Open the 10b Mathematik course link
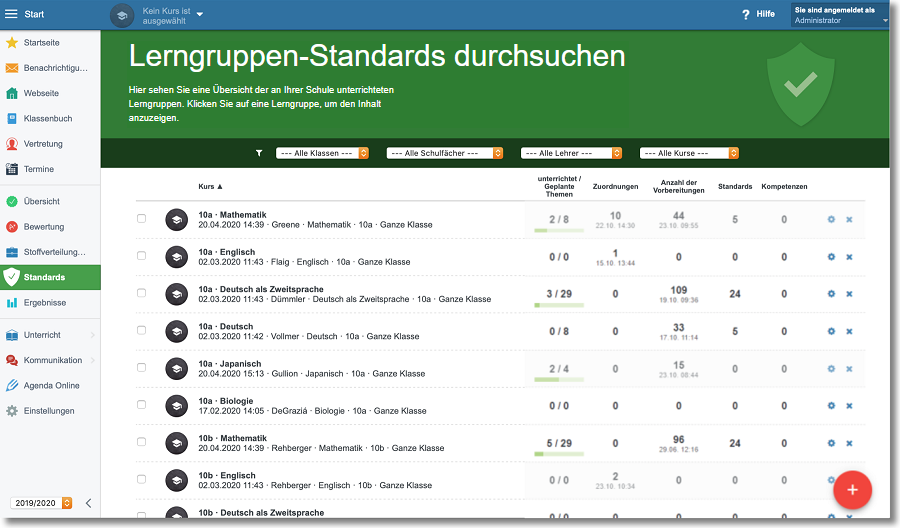 pyautogui.click(x=232, y=438)
